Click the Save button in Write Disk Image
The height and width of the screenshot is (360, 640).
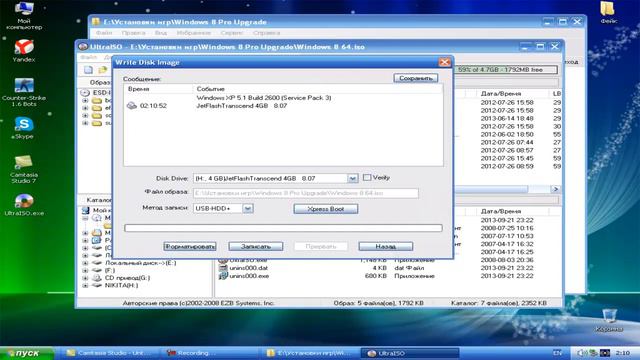[416, 78]
